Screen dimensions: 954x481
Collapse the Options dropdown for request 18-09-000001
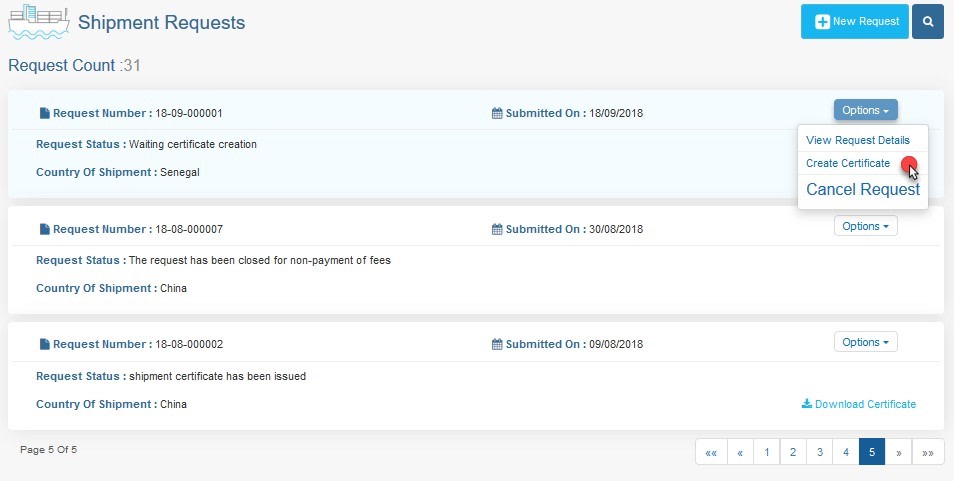coord(865,110)
